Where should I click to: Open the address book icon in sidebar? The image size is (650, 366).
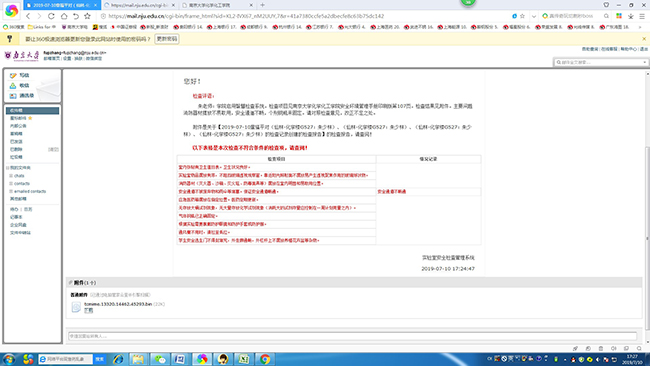coord(13,96)
